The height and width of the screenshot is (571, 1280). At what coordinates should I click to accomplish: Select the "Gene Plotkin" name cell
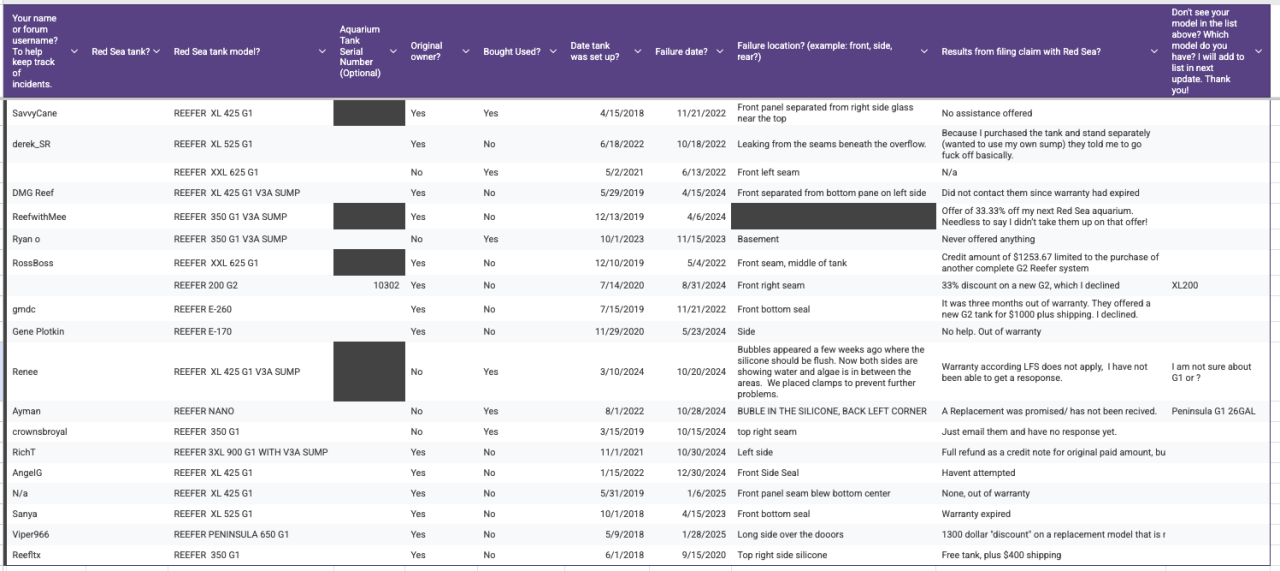pyautogui.click(x=45, y=331)
